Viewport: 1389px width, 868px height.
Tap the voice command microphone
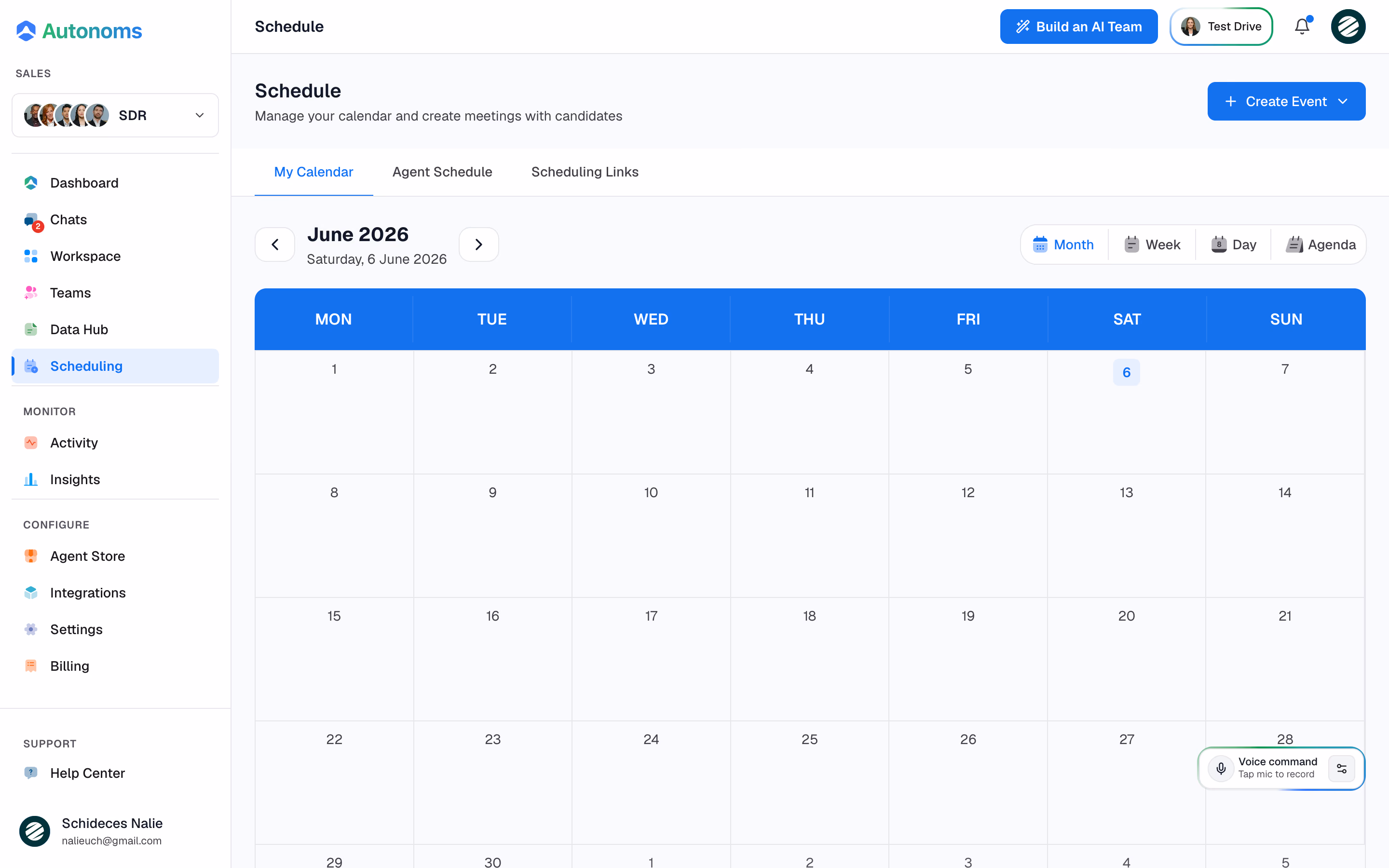pyautogui.click(x=1221, y=768)
